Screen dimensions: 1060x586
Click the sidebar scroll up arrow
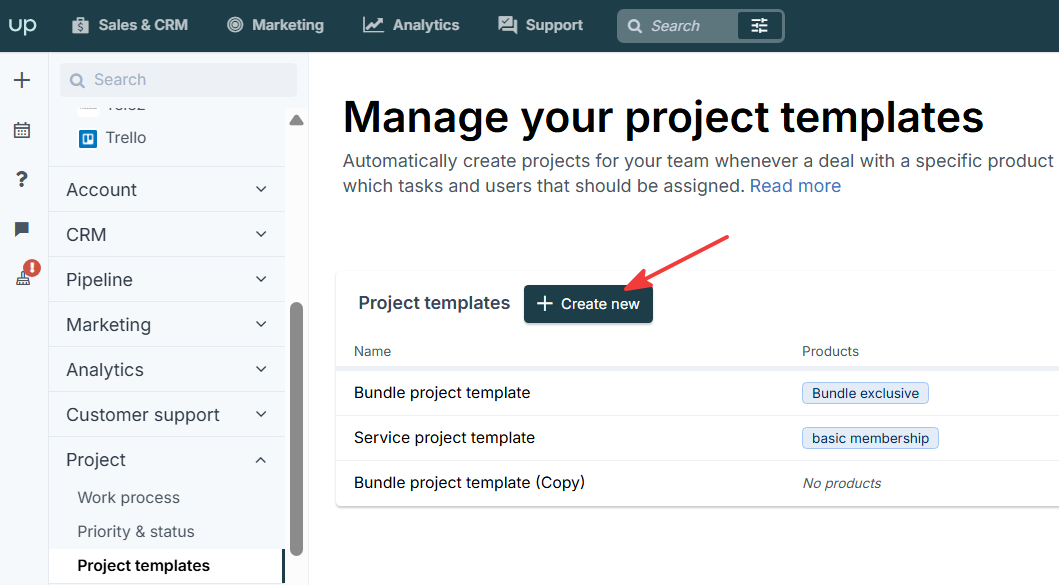(296, 120)
